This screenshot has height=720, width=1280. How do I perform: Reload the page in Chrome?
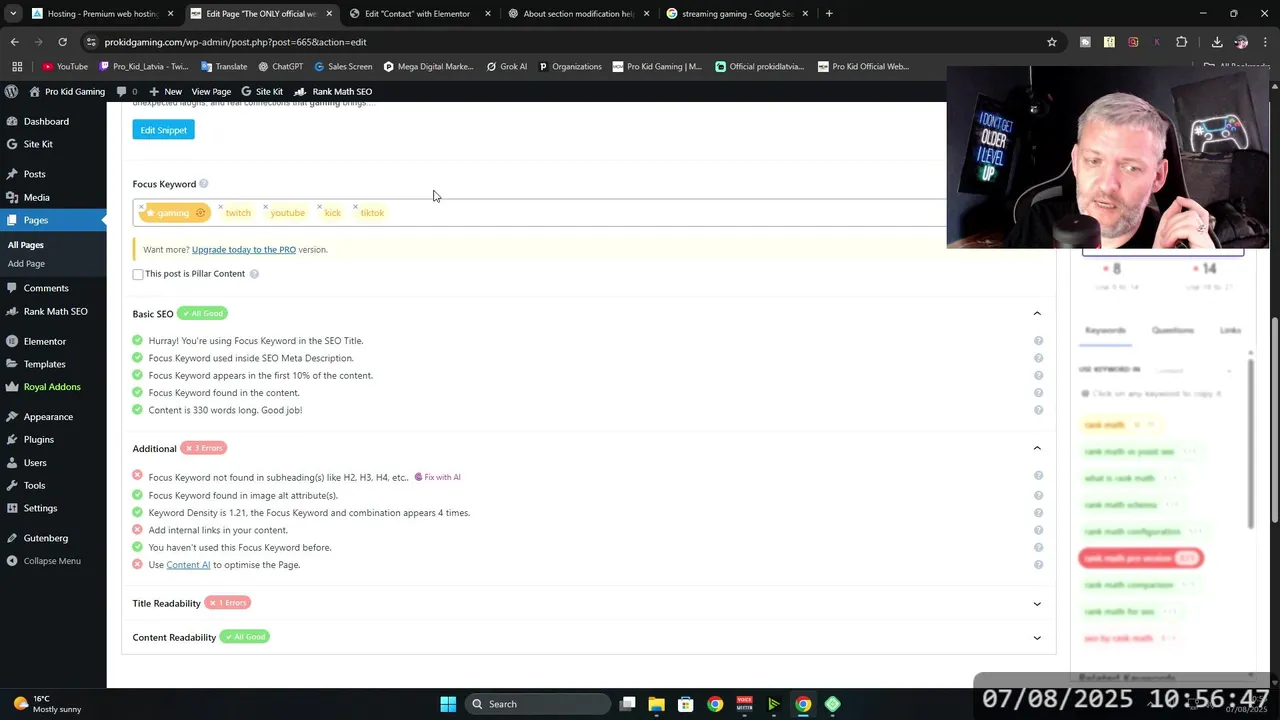click(62, 42)
